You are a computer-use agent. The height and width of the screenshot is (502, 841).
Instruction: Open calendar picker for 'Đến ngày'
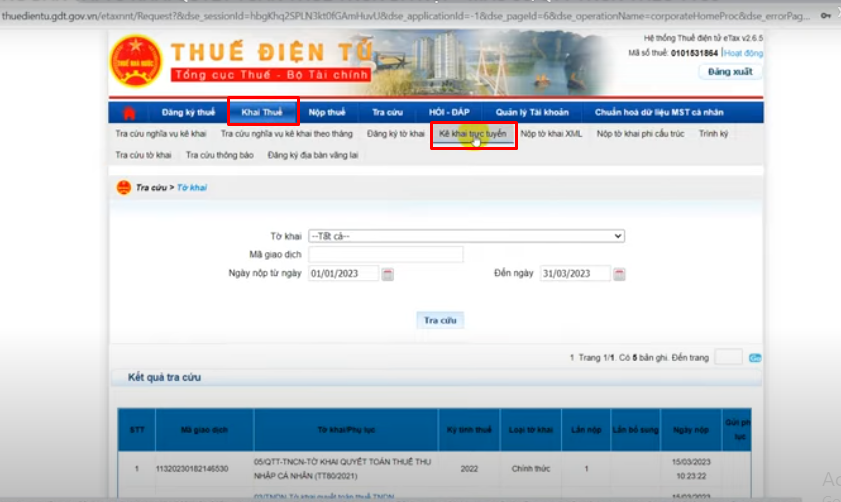point(620,274)
